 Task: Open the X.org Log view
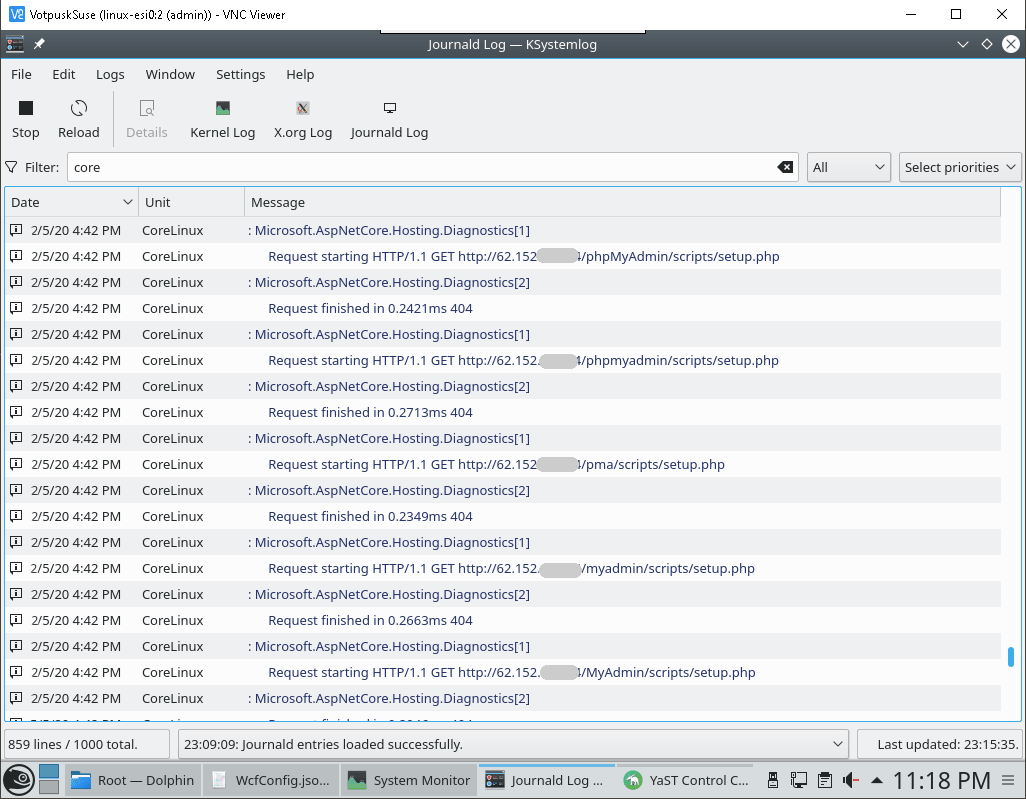302,118
